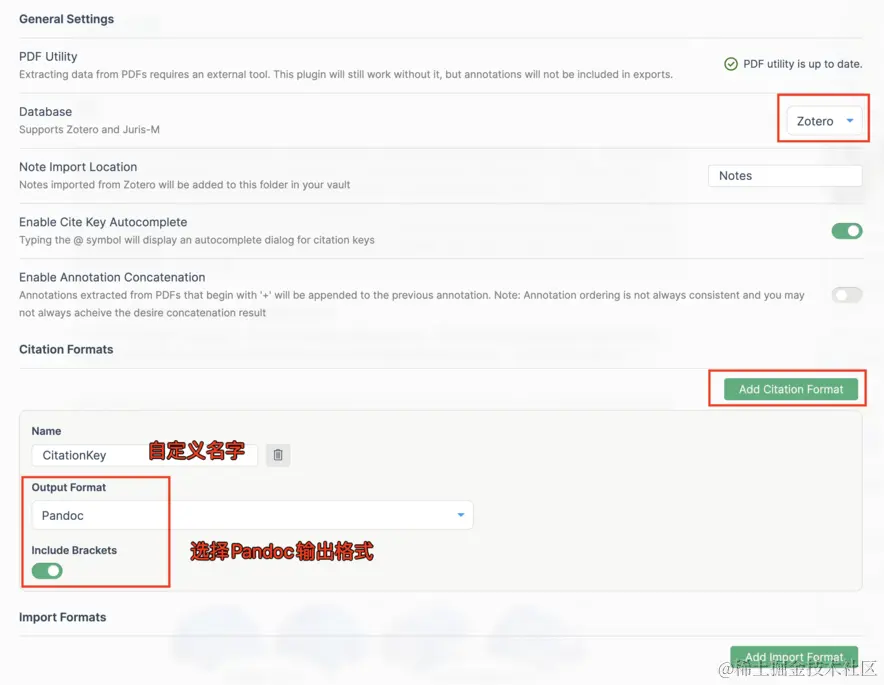884x685 pixels.
Task: Turn off Include Brackets toggle
Action: pos(47,571)
